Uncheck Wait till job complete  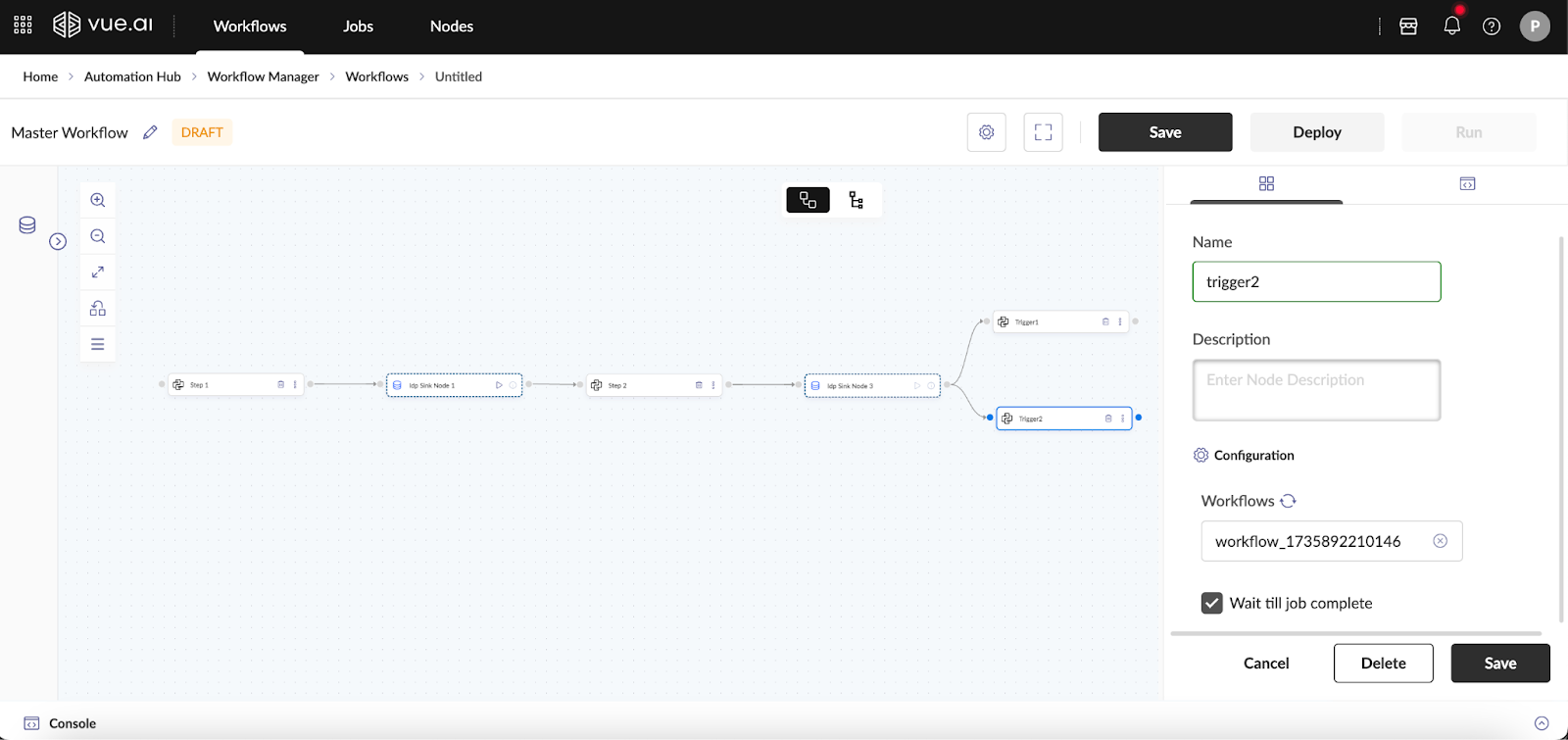(x=1212, y=603)
